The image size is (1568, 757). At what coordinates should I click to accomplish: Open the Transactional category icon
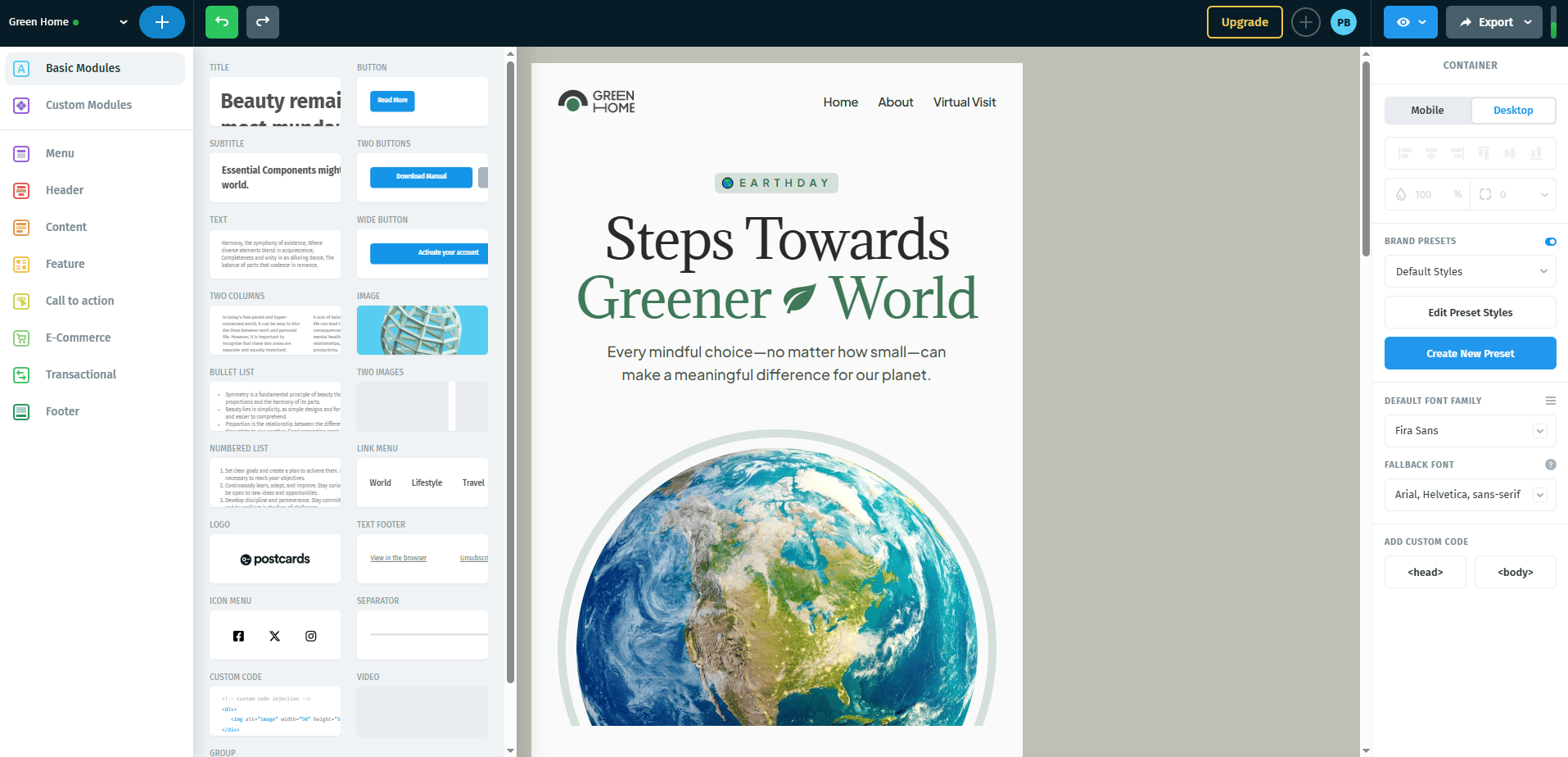[x=22, y=374]
